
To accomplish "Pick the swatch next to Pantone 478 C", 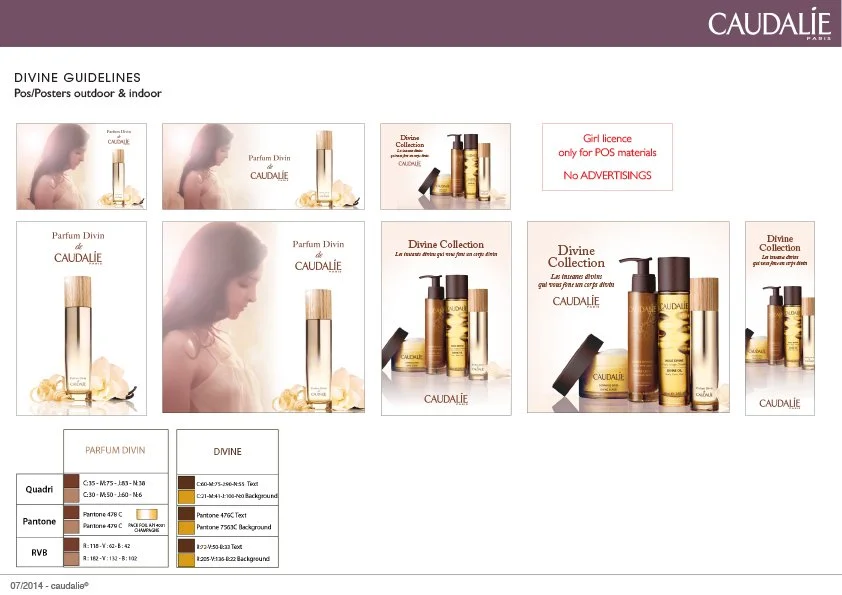I will [x=71, y=513].
